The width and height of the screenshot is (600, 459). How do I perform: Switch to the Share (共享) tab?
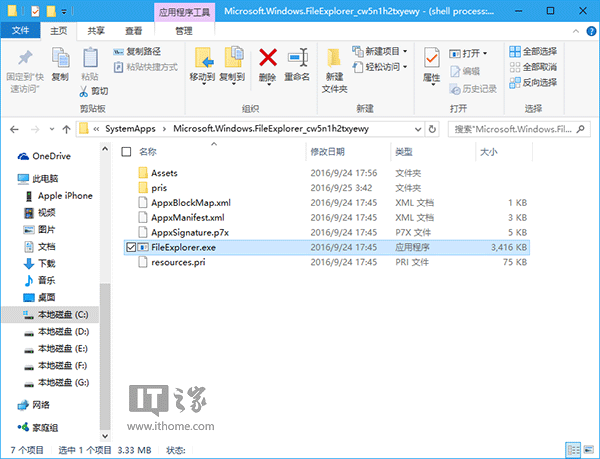coord(96,31)
